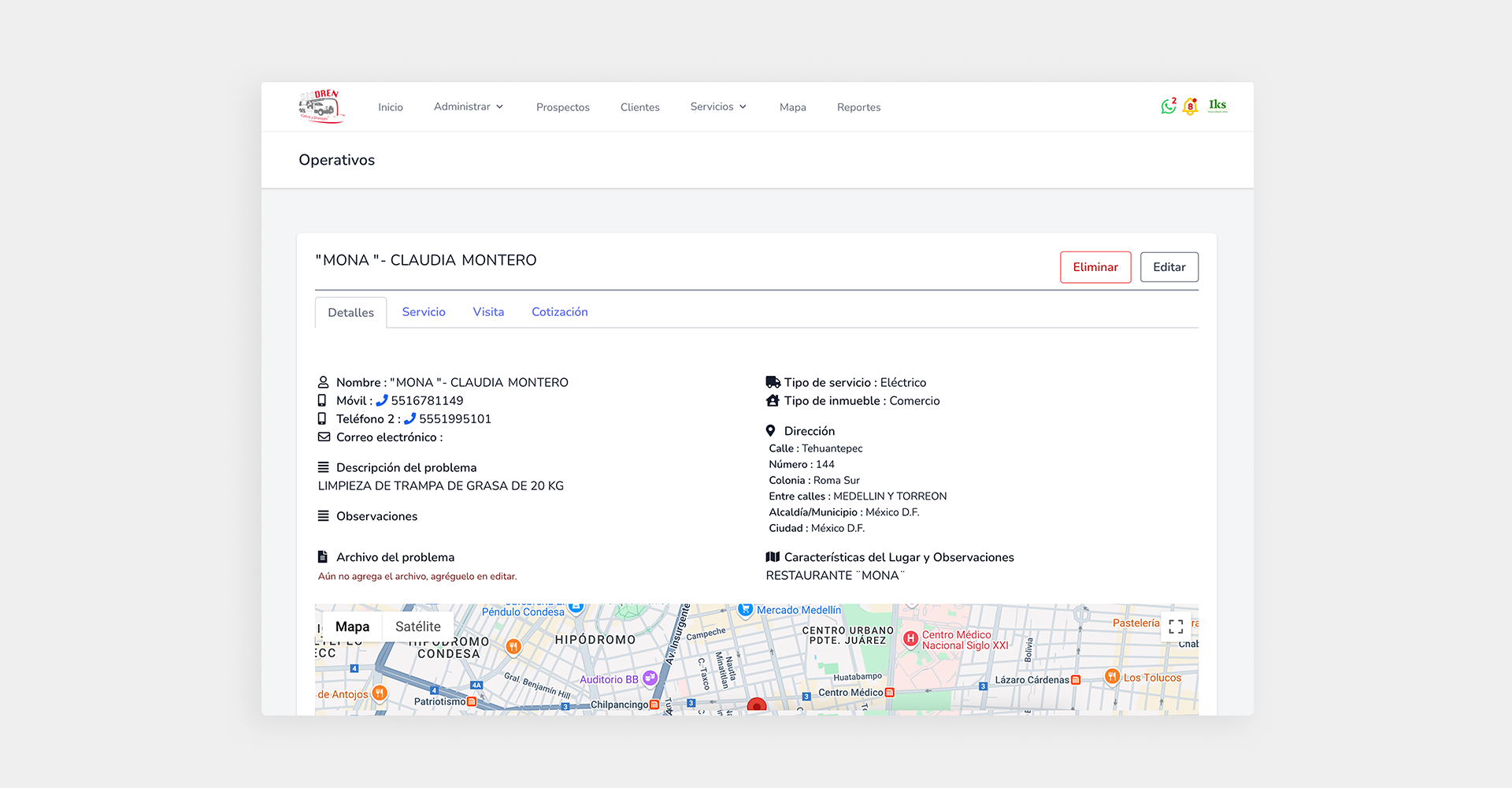
Task: Call the mobile number 5516781149
Action: coord(427,400)
